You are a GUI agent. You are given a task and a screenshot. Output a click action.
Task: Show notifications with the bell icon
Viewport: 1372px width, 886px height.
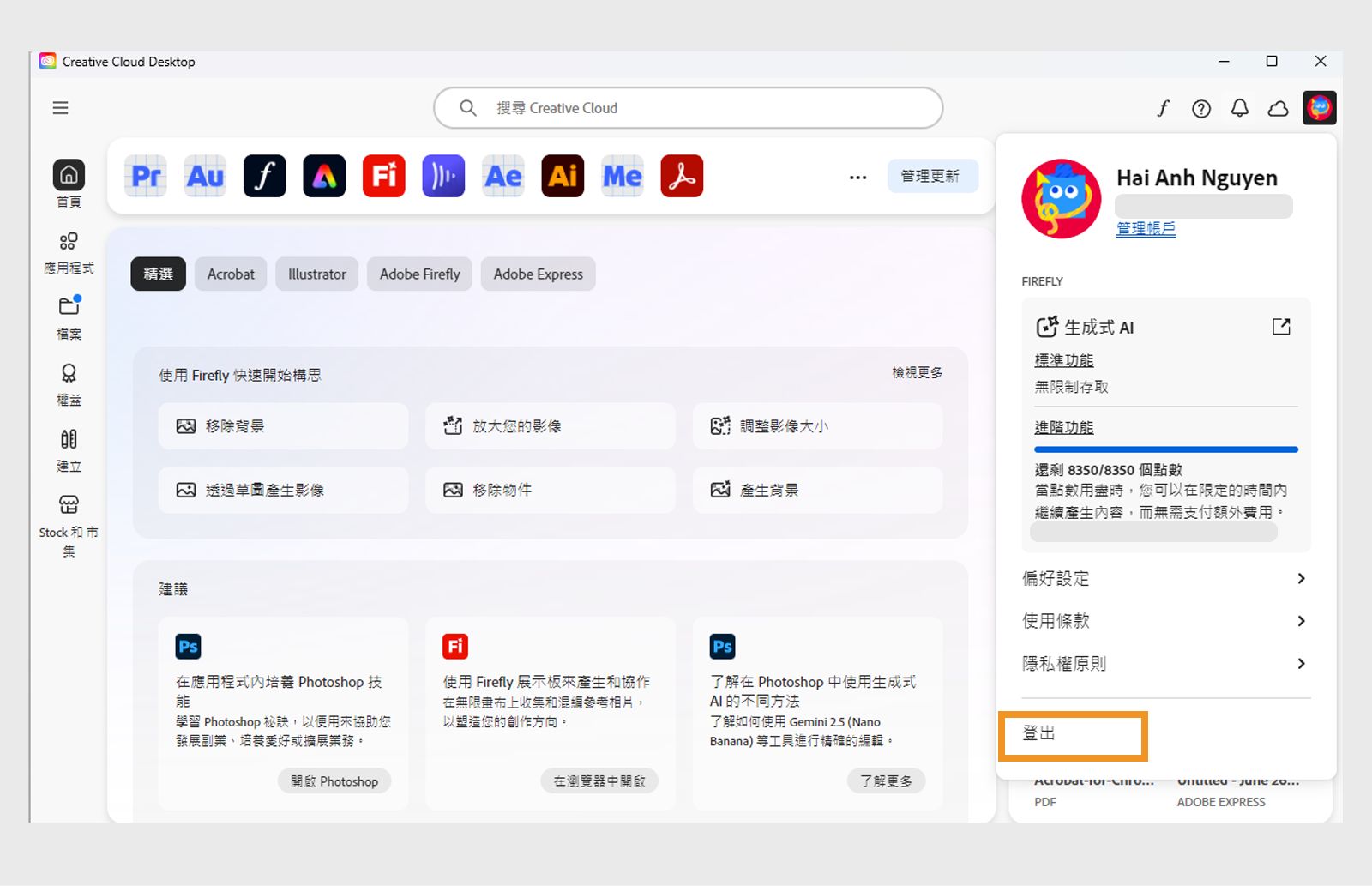click(1240, 108)
